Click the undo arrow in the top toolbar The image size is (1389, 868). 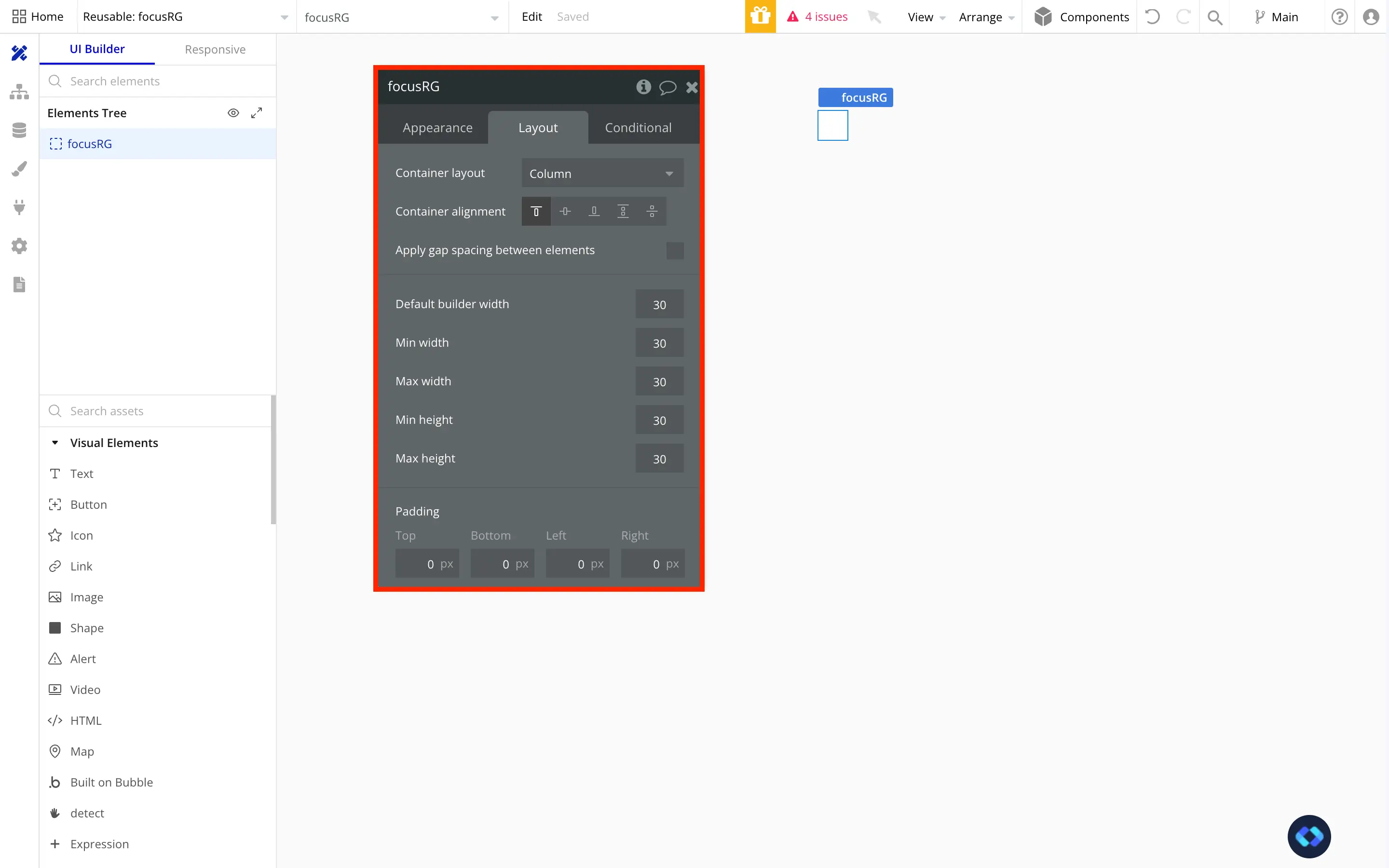tap(1153, 17)
